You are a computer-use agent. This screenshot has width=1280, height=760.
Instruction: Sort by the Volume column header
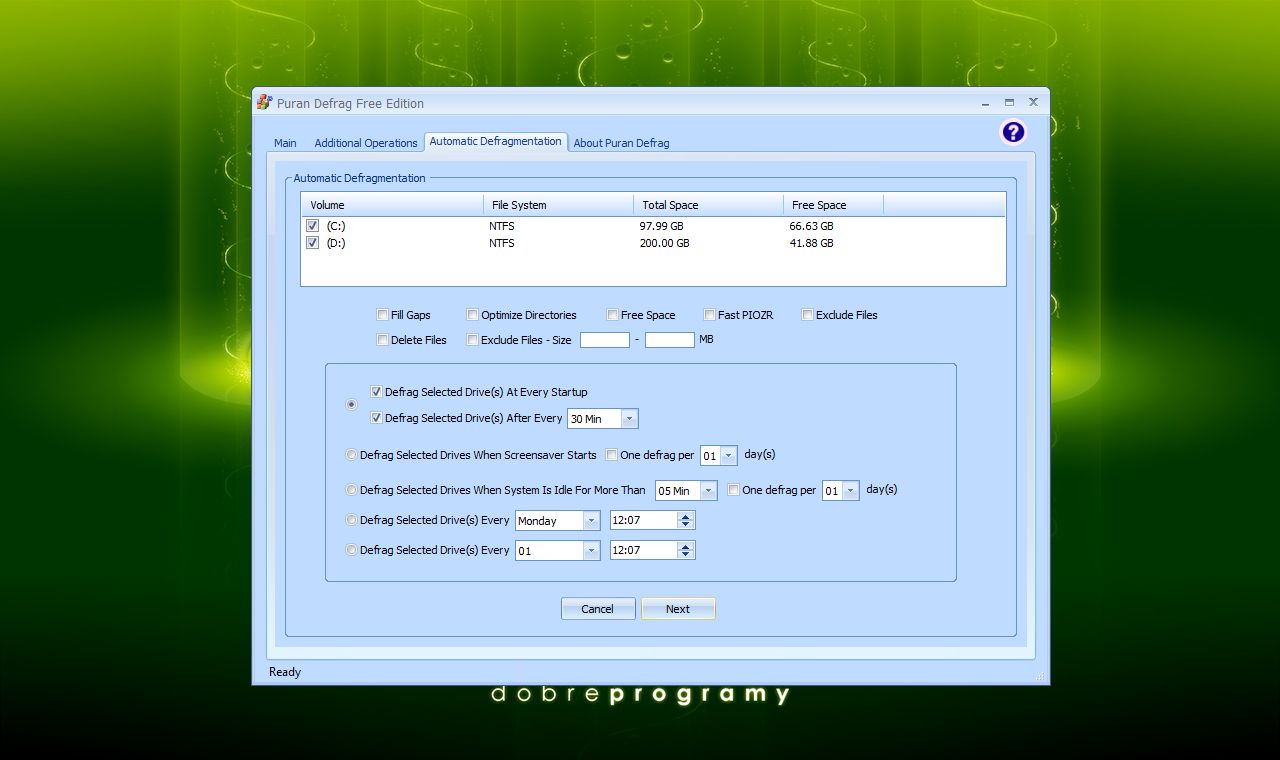(392, 205)
